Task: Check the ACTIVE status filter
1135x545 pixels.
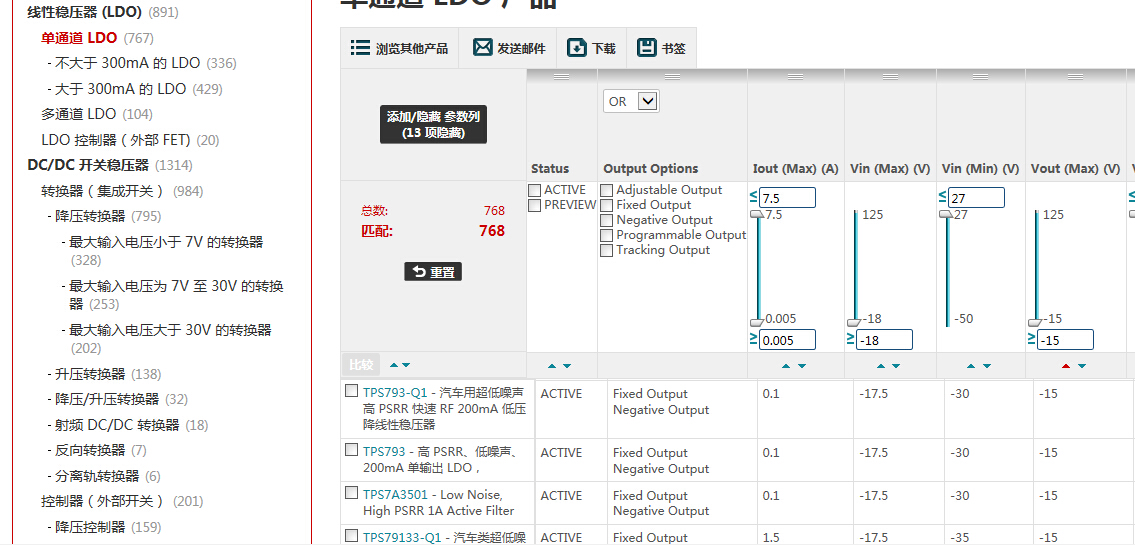Action: tap(535, 190)
